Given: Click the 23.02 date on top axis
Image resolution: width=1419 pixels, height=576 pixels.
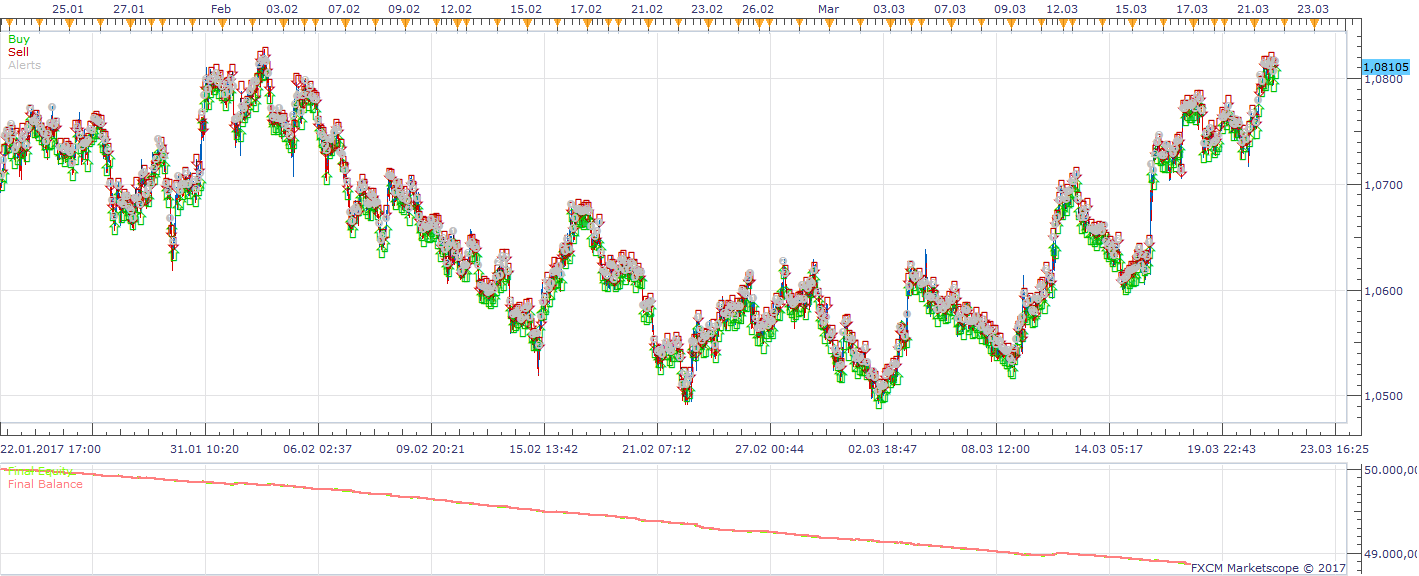Looking at the screenshot, I should (x=707, y=8).
